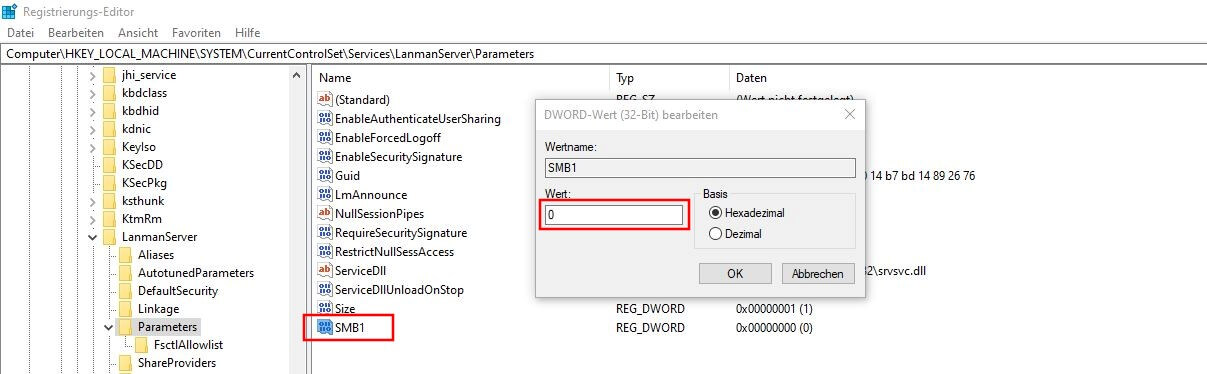
Task: Cancel the dialog with Abbrechen
Action: pyautogui.click(x=817, y=273)
